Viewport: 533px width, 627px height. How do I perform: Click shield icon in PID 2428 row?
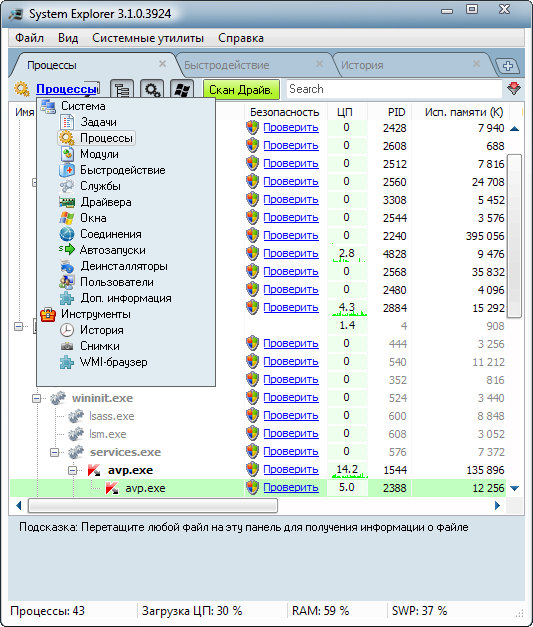coord(252,128)
